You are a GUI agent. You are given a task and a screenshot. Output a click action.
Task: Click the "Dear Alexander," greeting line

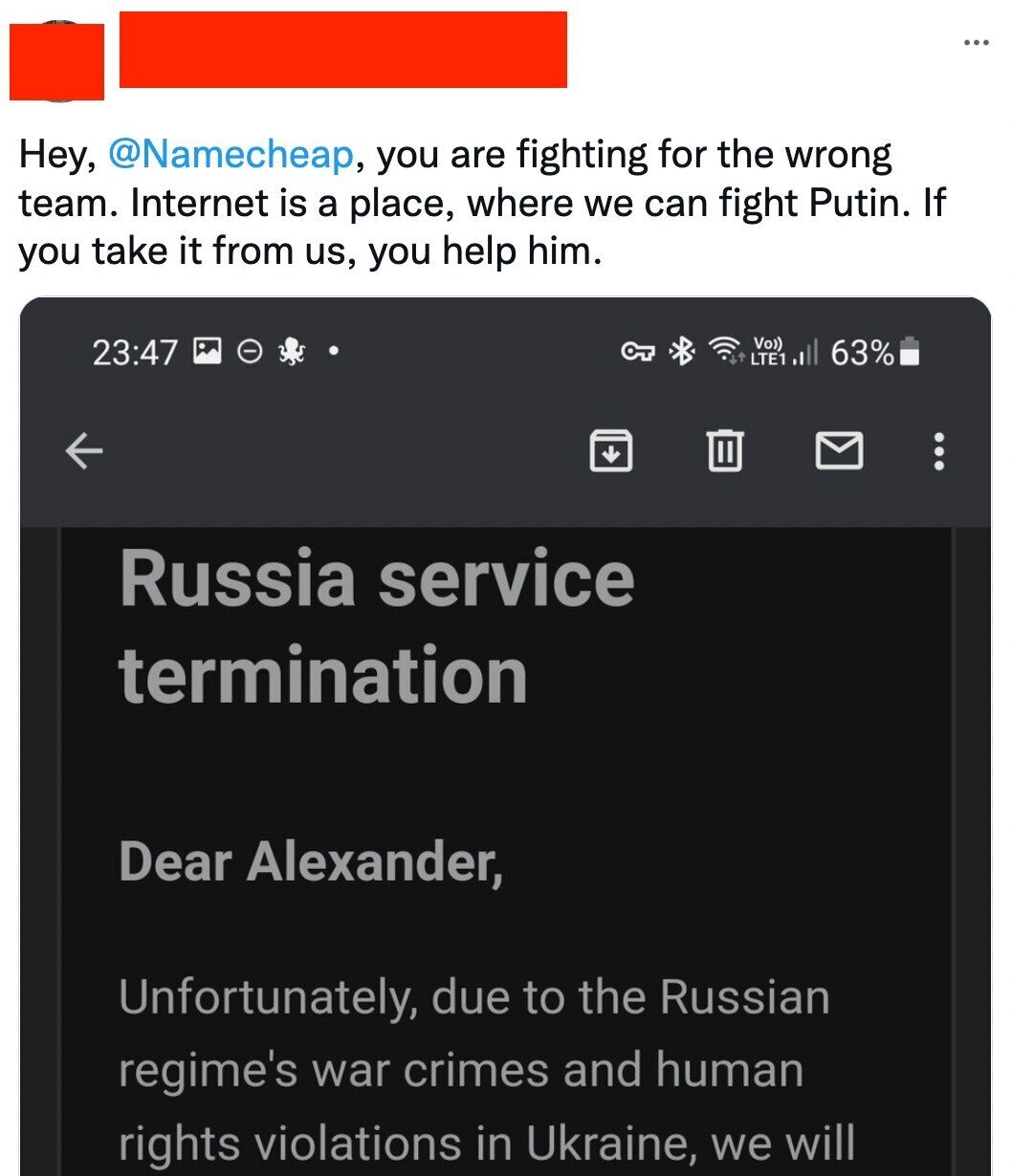[311, 862]
